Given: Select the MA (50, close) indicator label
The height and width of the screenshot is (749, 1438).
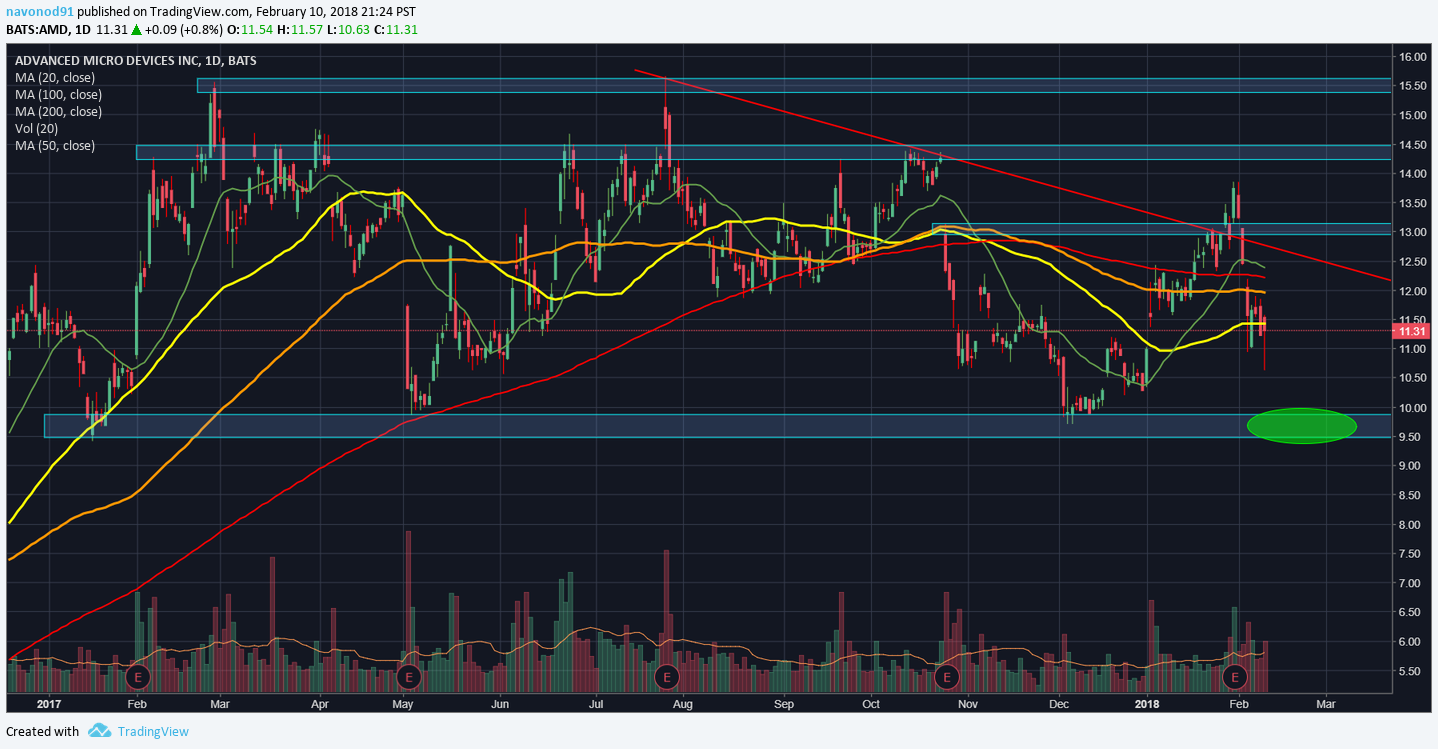Looking at the screenshot, I should click(x=55, y=146).
